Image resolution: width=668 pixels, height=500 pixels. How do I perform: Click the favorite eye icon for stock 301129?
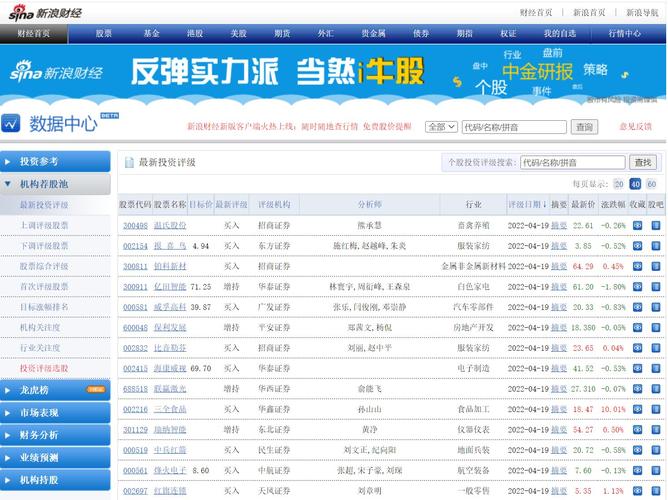coord(637,430)
